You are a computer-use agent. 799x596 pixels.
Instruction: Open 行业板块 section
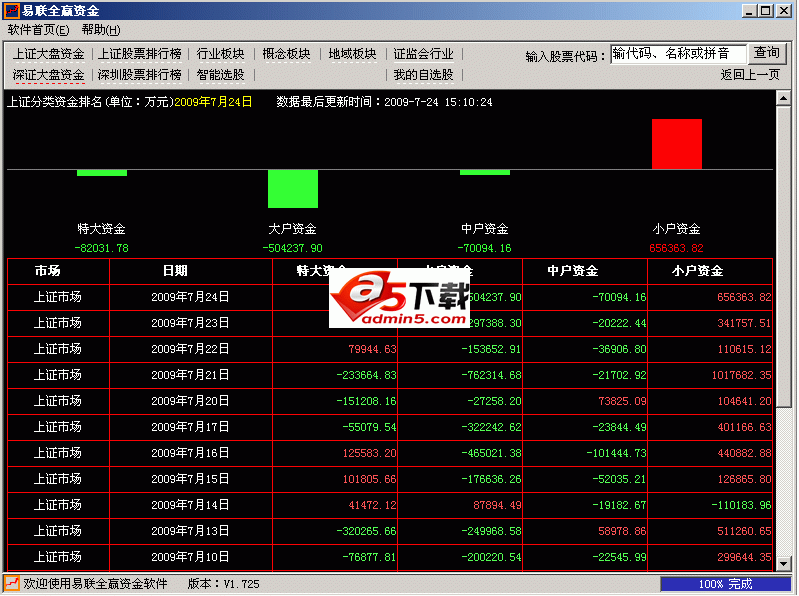[x=221, y=54]
